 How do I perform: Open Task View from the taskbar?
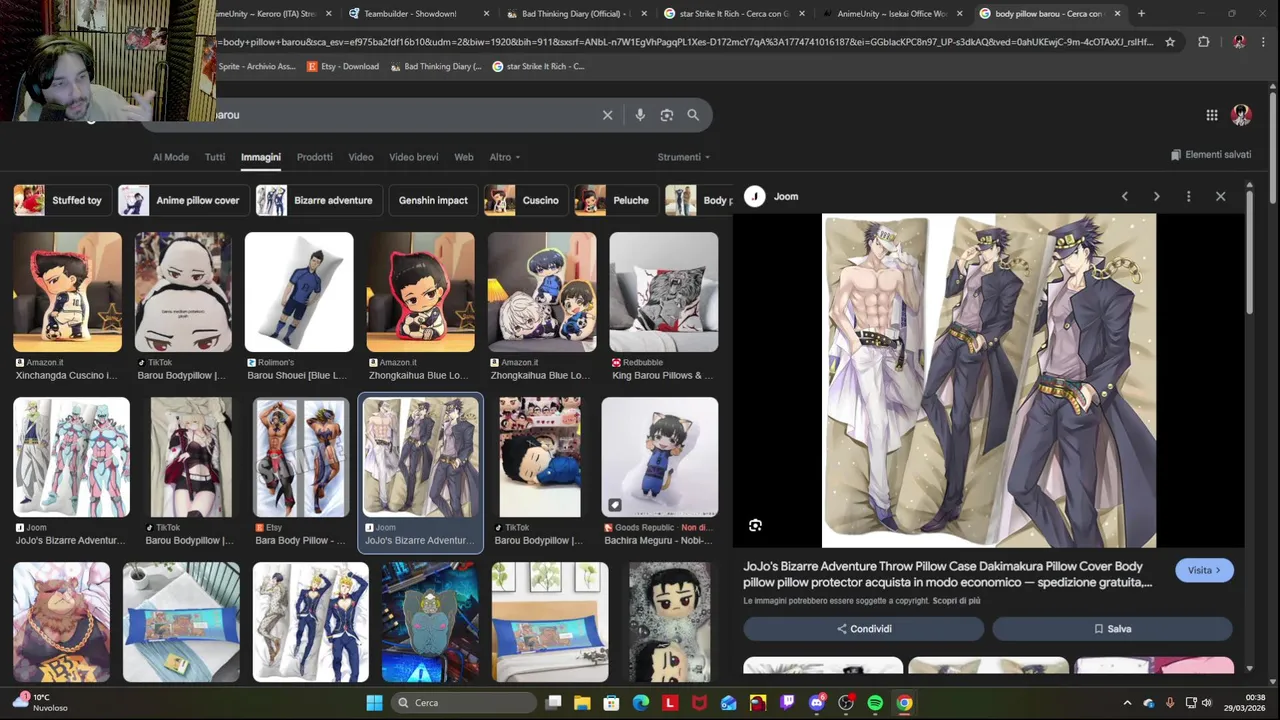coord(553,703)
